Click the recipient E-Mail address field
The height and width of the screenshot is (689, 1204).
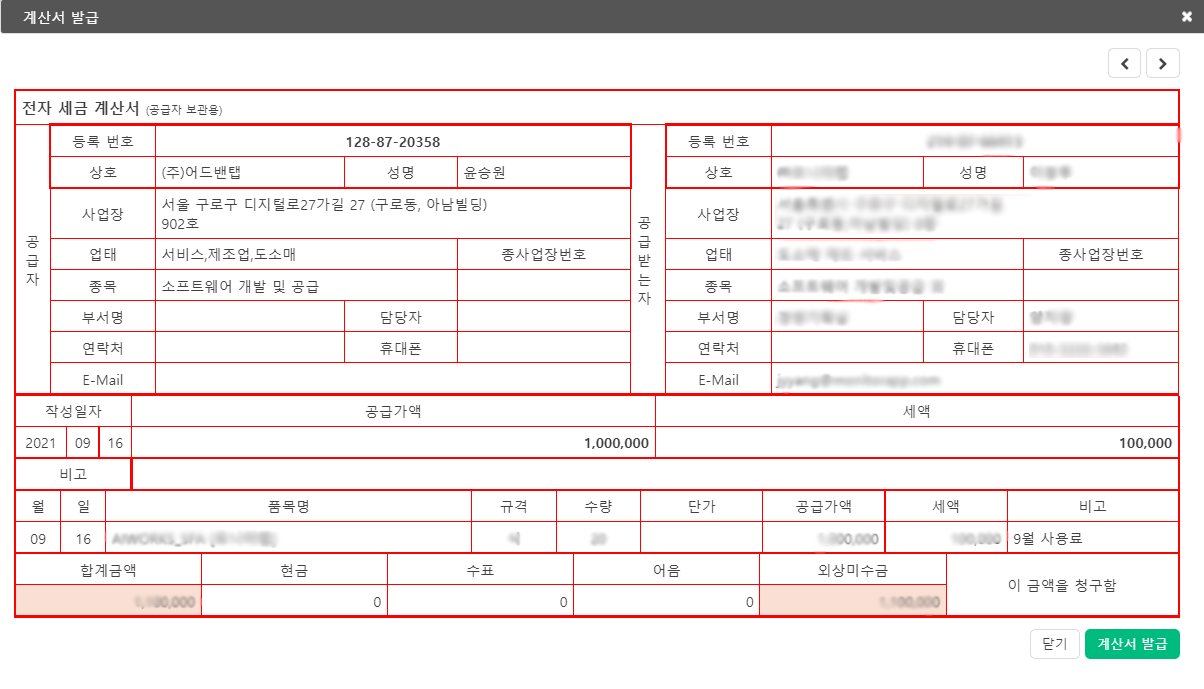974,380
